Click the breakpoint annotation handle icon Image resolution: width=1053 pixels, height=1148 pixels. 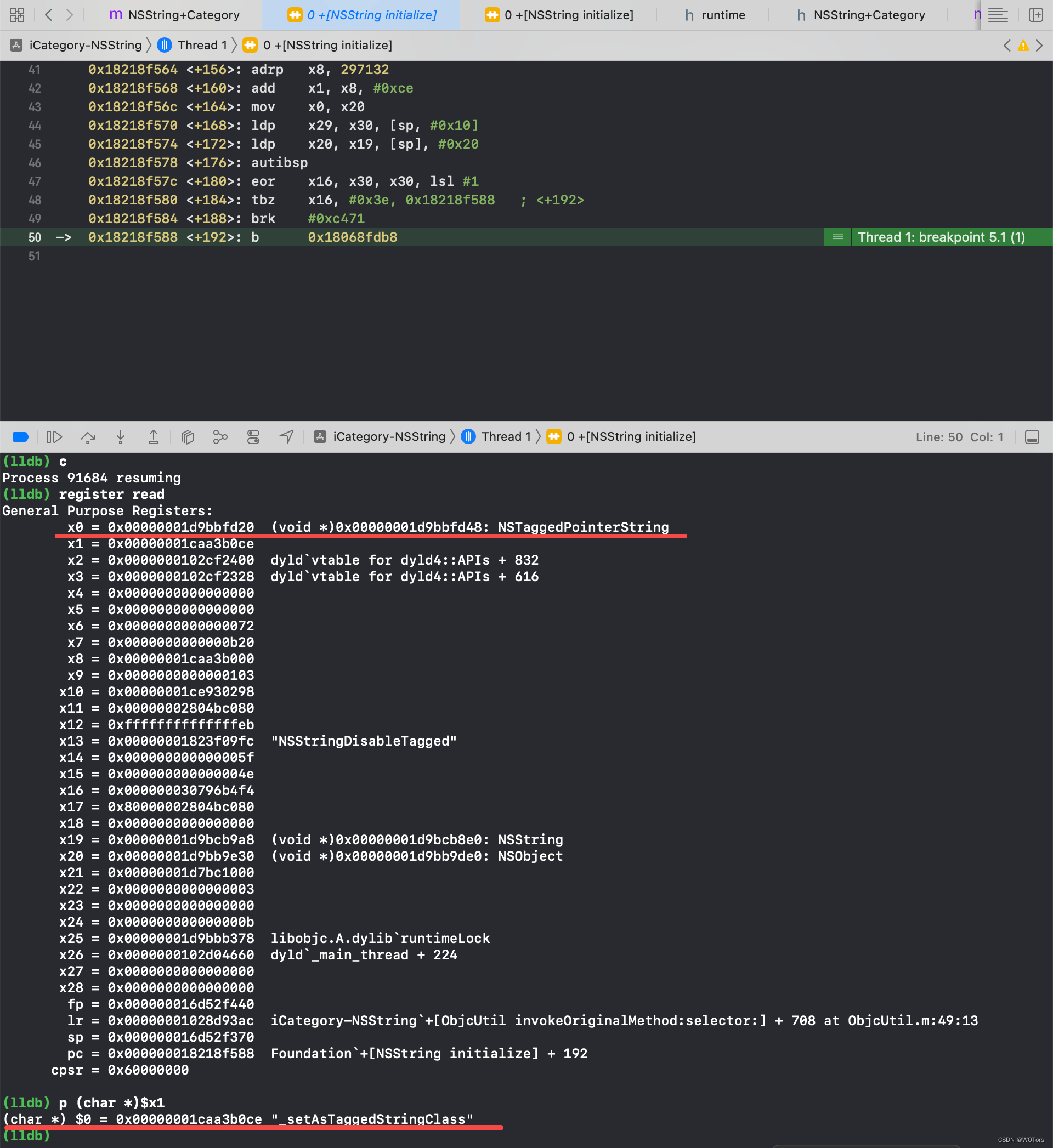(x=837, y=237)
